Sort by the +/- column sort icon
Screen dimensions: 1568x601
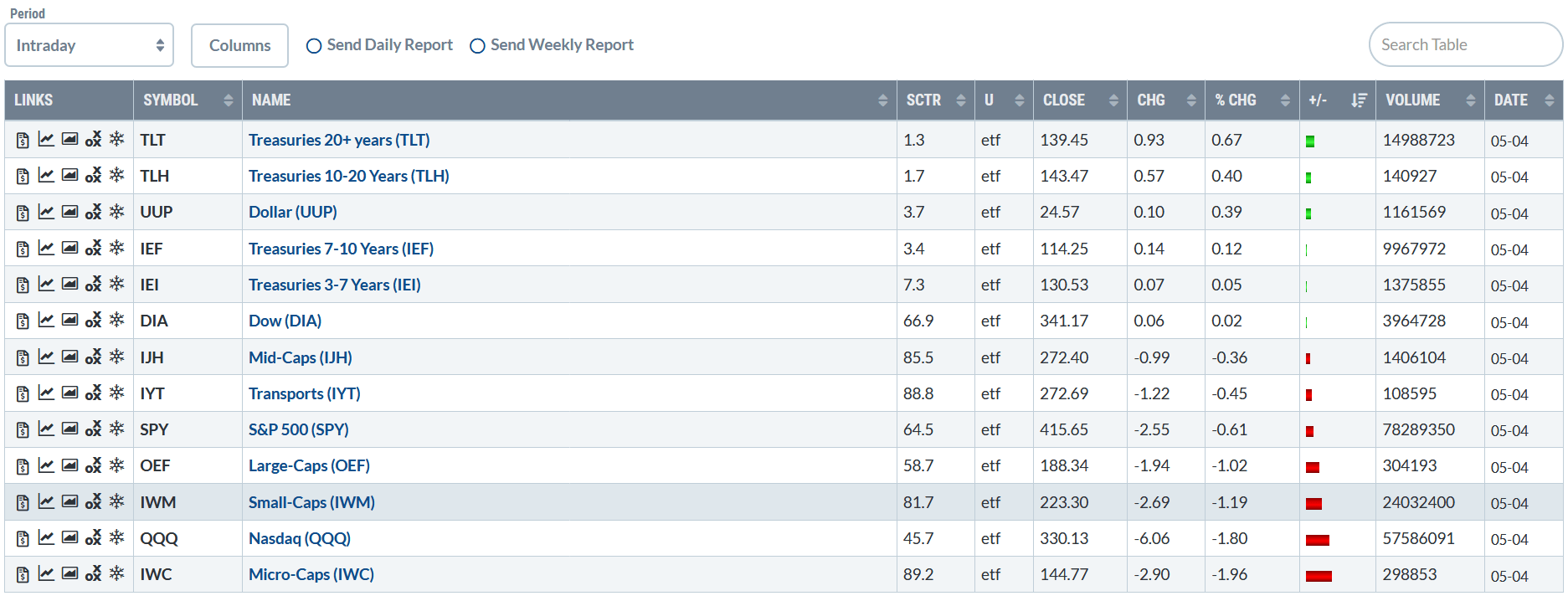tap(1359, 100)
